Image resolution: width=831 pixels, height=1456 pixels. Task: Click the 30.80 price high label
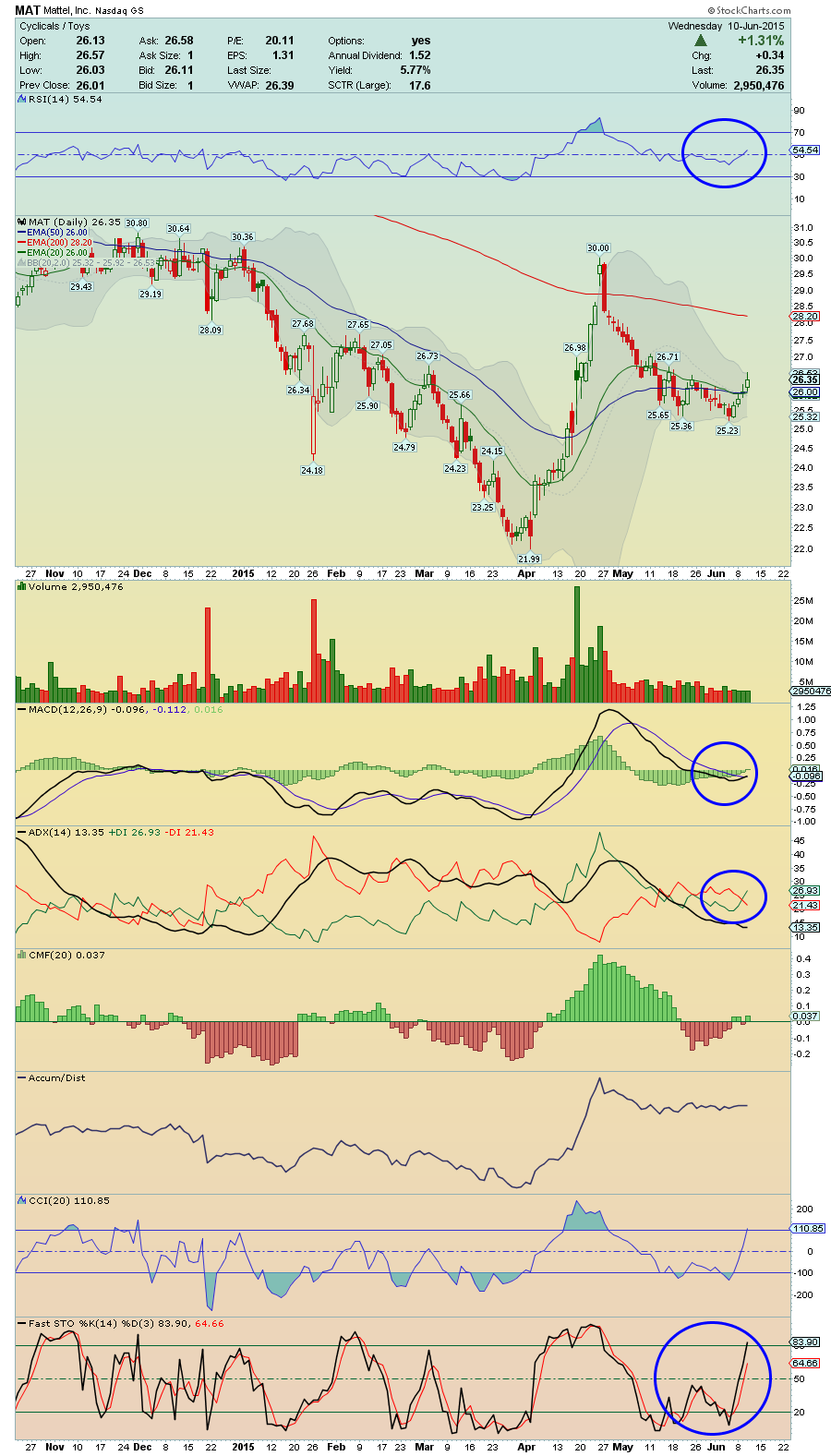pos(137,223)
